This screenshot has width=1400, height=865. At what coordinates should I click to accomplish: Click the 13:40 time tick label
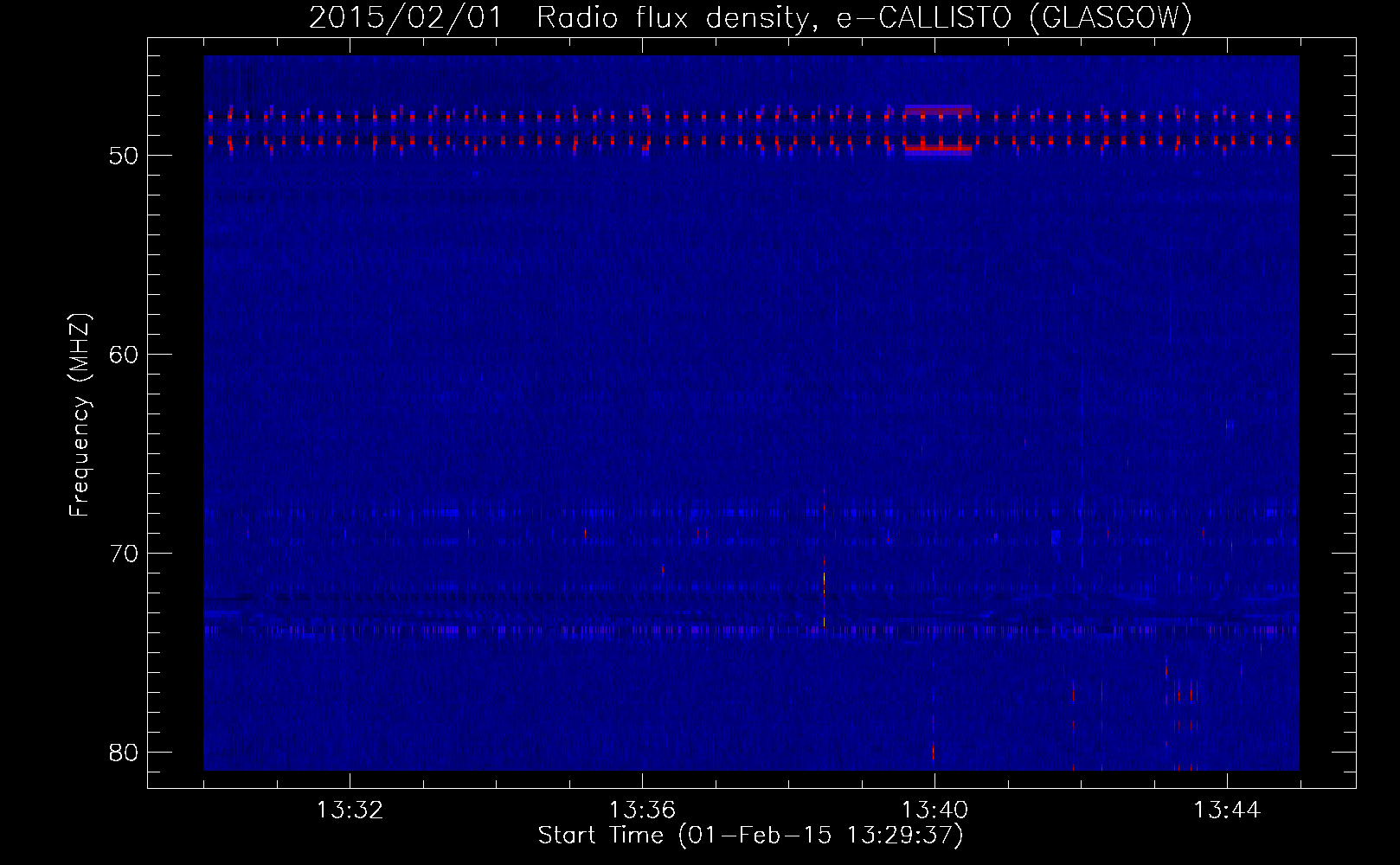[x=934, y=811]
